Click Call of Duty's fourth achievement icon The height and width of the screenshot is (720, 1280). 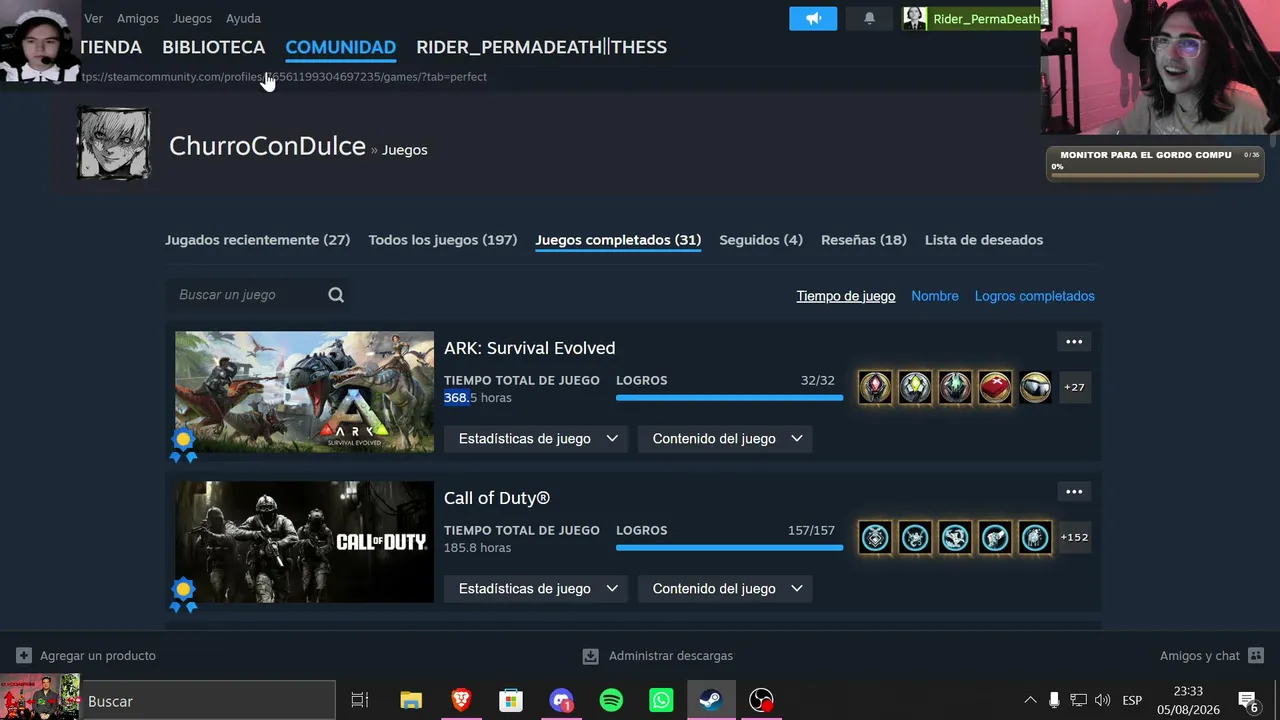pos(995,537)
